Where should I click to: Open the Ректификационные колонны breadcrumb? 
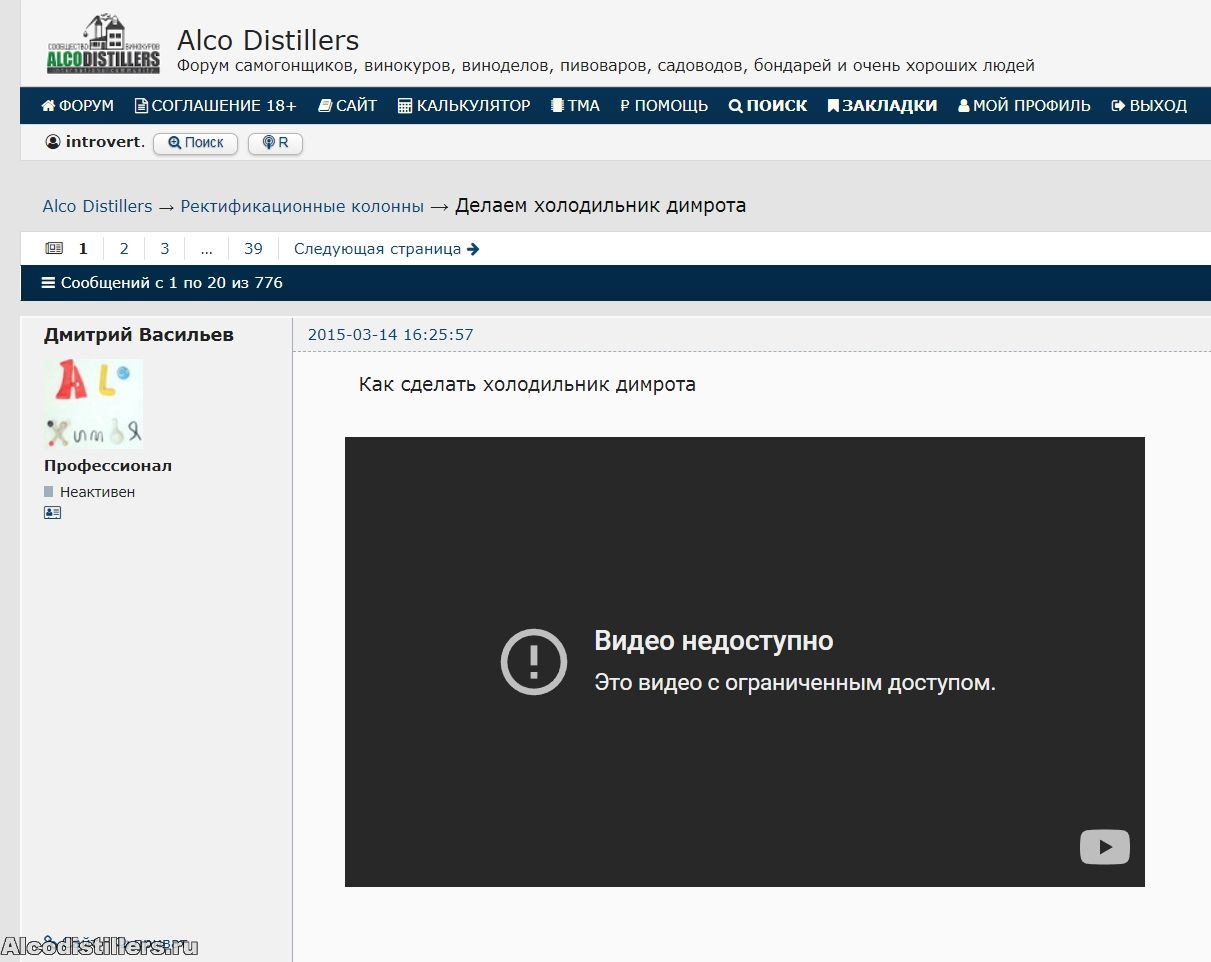[x=302, y=206]
